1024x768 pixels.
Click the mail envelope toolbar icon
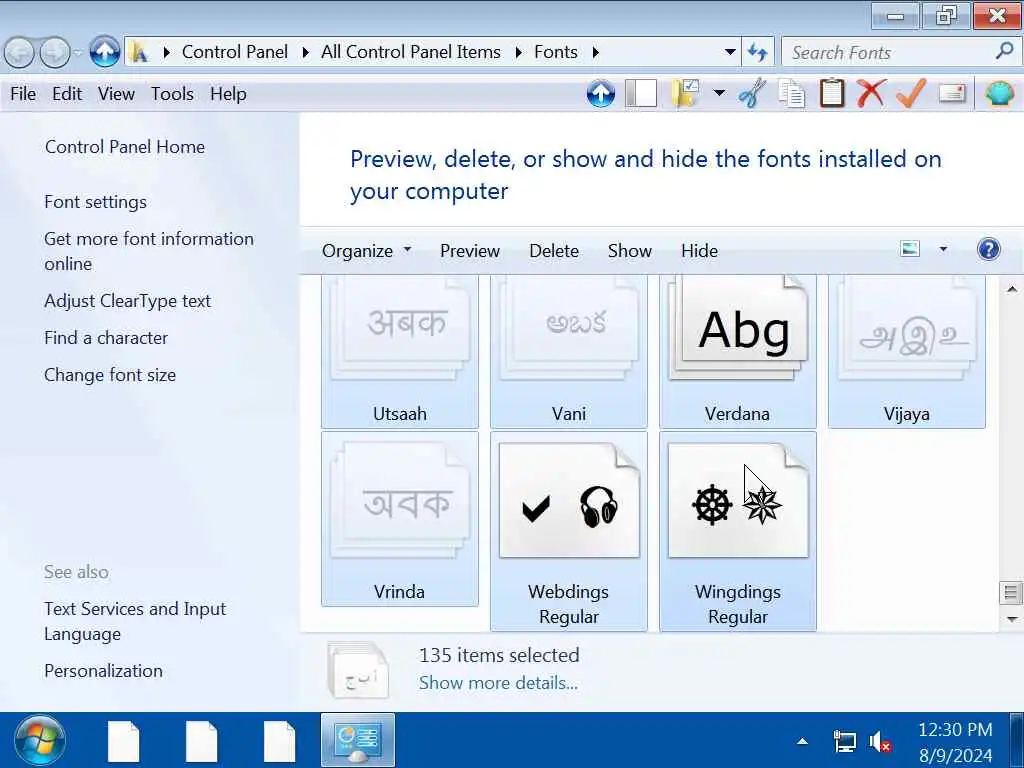952,93
